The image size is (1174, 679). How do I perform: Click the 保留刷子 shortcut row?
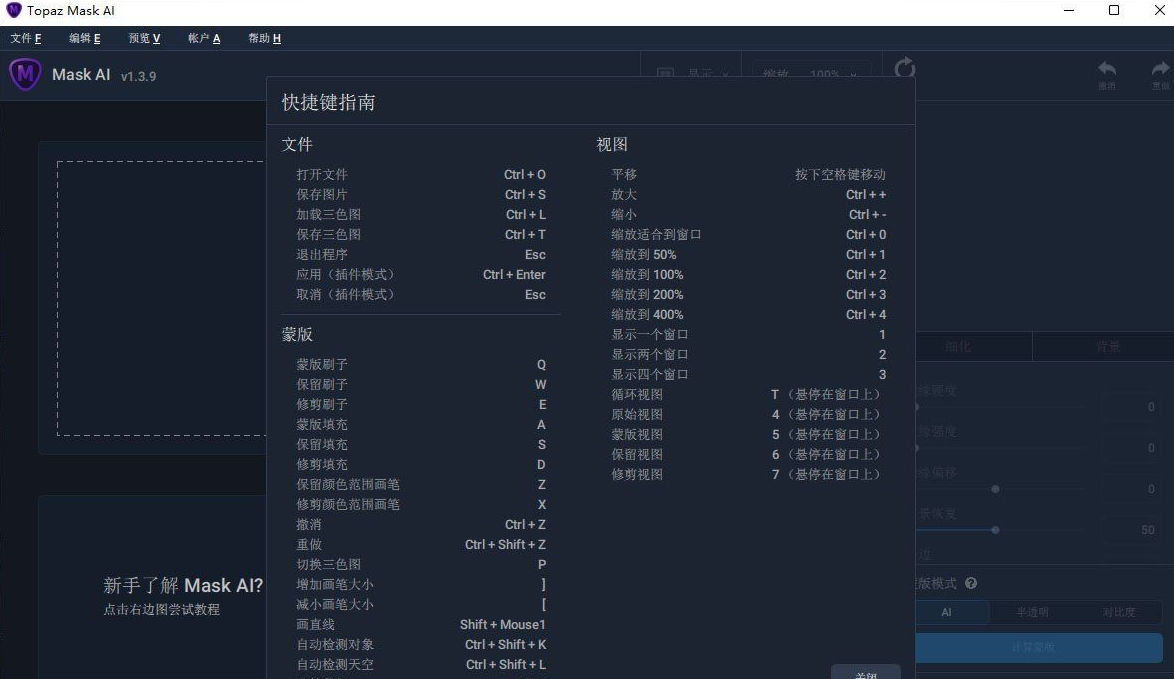(x=421, y=385)
